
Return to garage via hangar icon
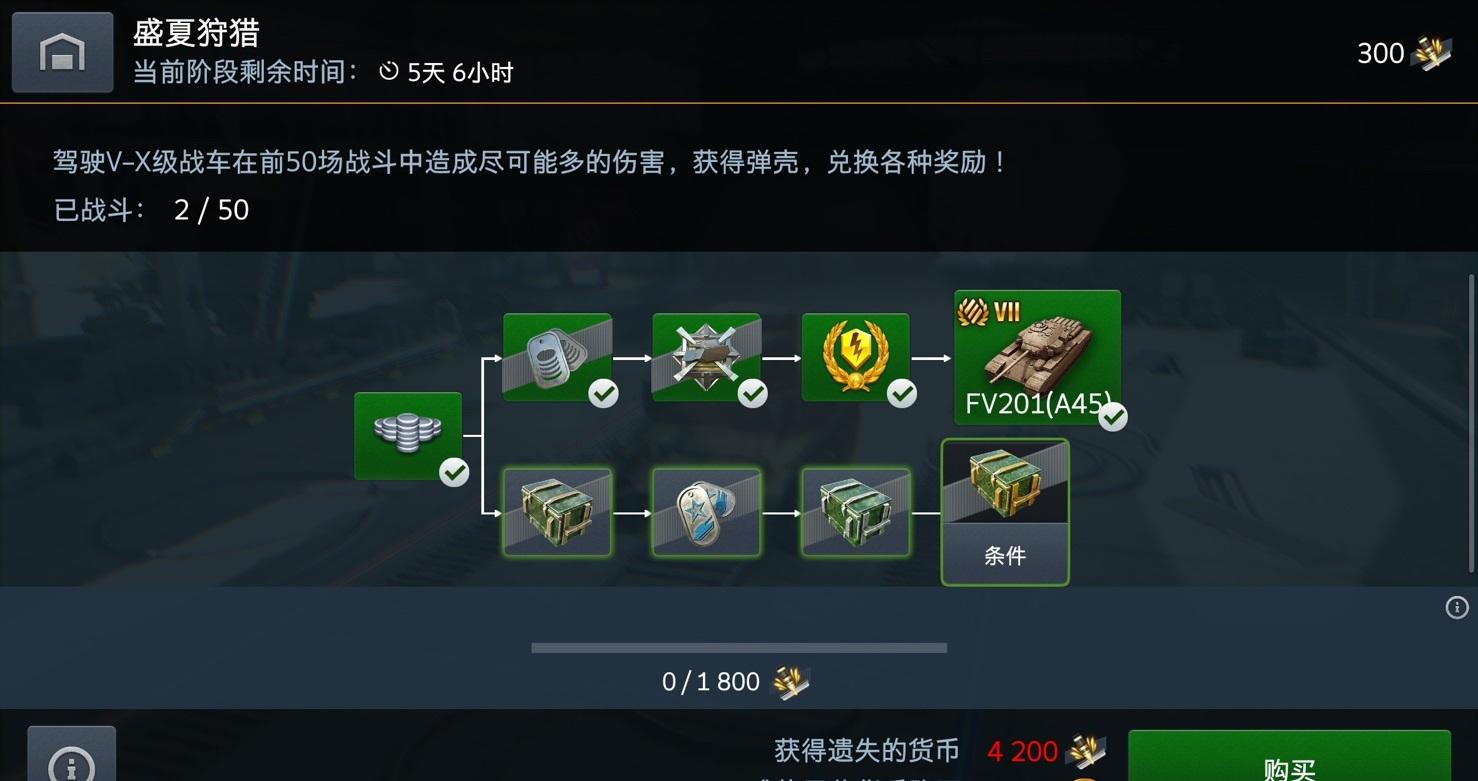click(62, 52)
